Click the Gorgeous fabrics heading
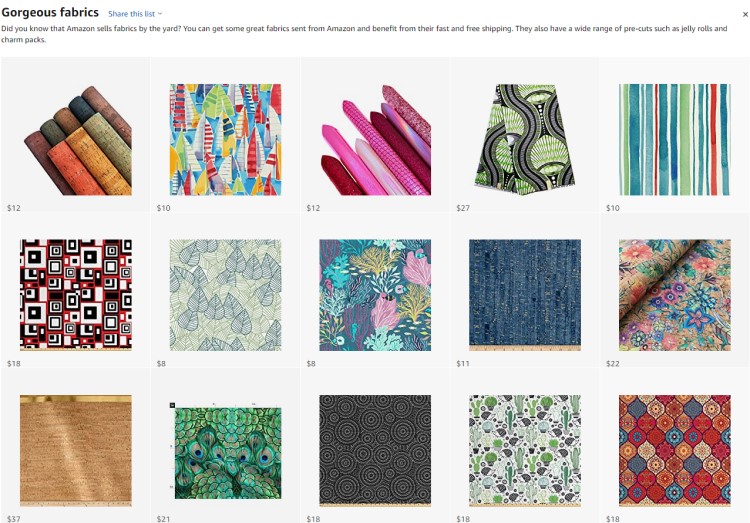Image resolution: width=750 pixels, height=523 pixels. pyautogui.click(x=50, y=12)
